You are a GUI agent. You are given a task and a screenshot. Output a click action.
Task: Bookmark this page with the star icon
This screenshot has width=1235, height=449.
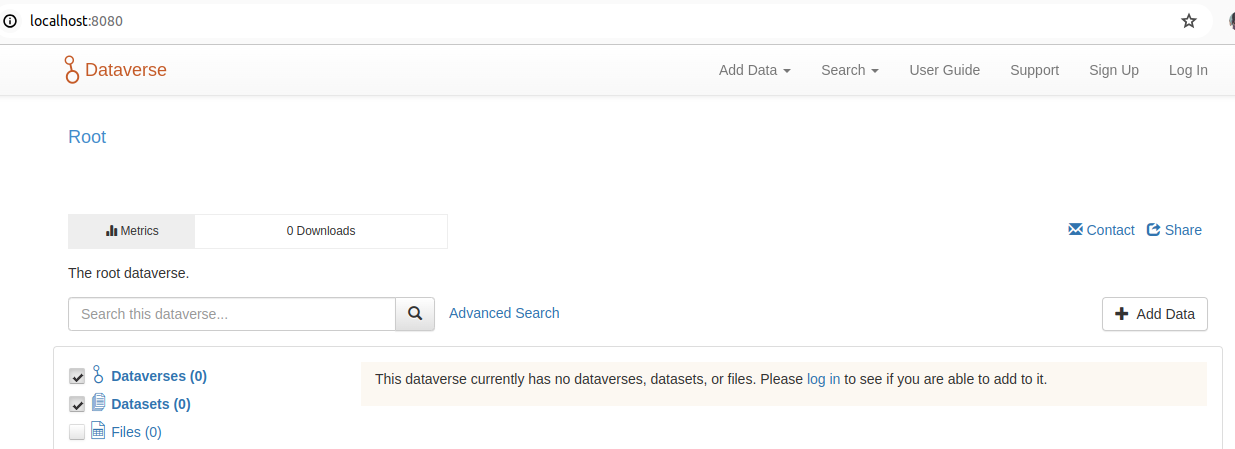point(1189,21)
